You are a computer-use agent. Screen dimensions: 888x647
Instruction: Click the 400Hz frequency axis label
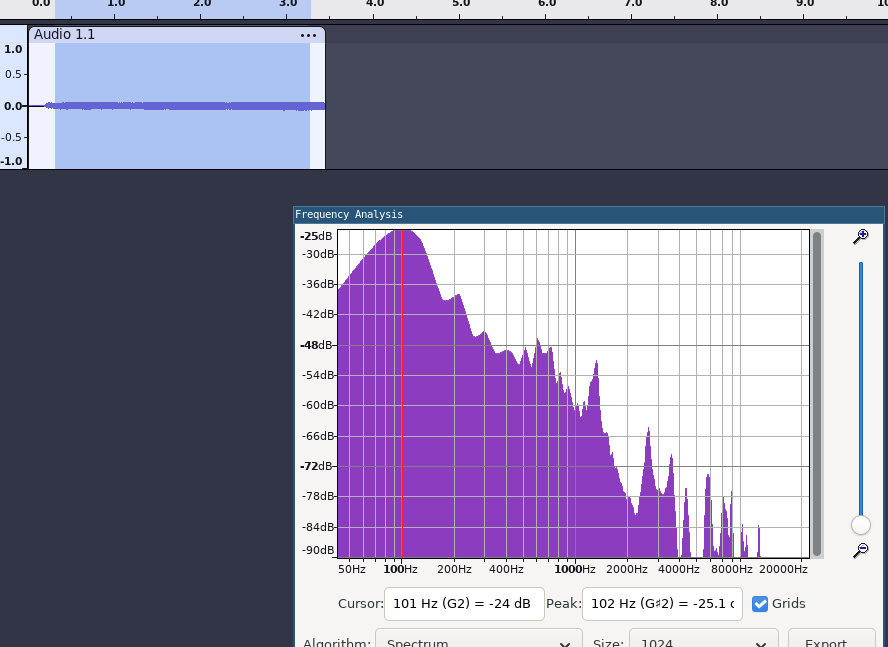(506, 569)
